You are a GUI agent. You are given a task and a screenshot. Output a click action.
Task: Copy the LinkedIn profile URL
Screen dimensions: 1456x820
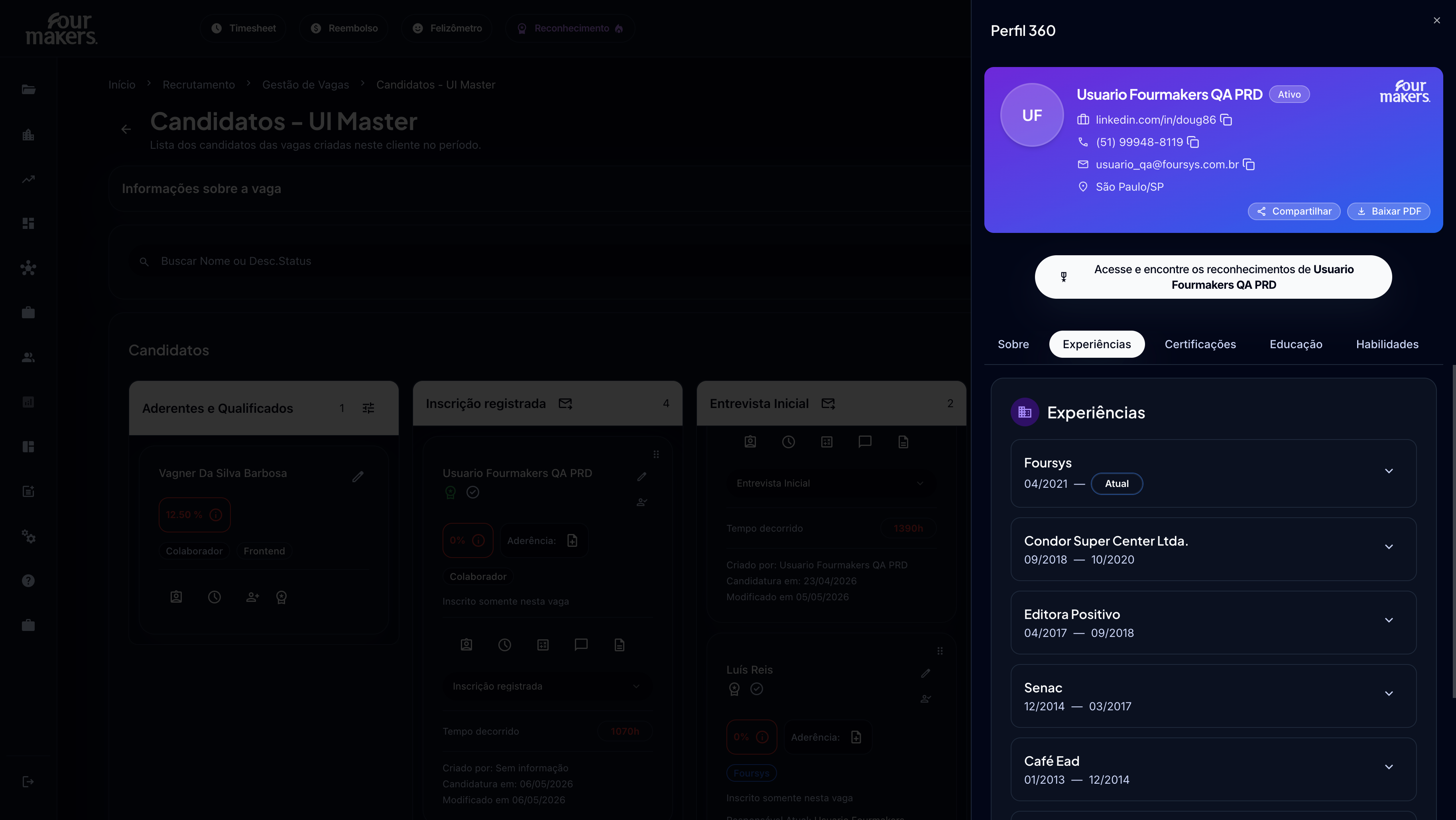coord(1226,120)
